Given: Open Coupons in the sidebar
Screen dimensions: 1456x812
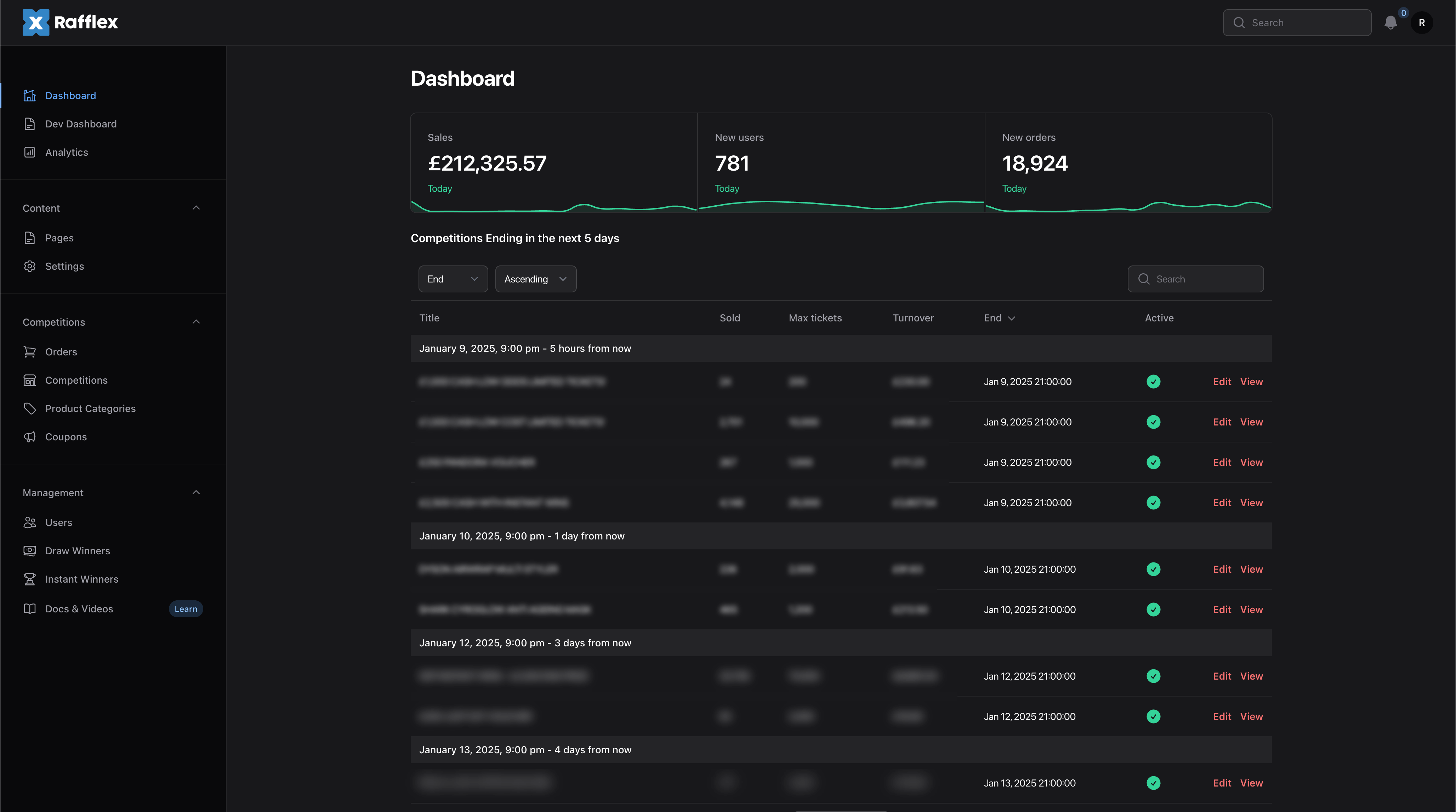Looking at the screenshot, I should (x=66, y=437).
